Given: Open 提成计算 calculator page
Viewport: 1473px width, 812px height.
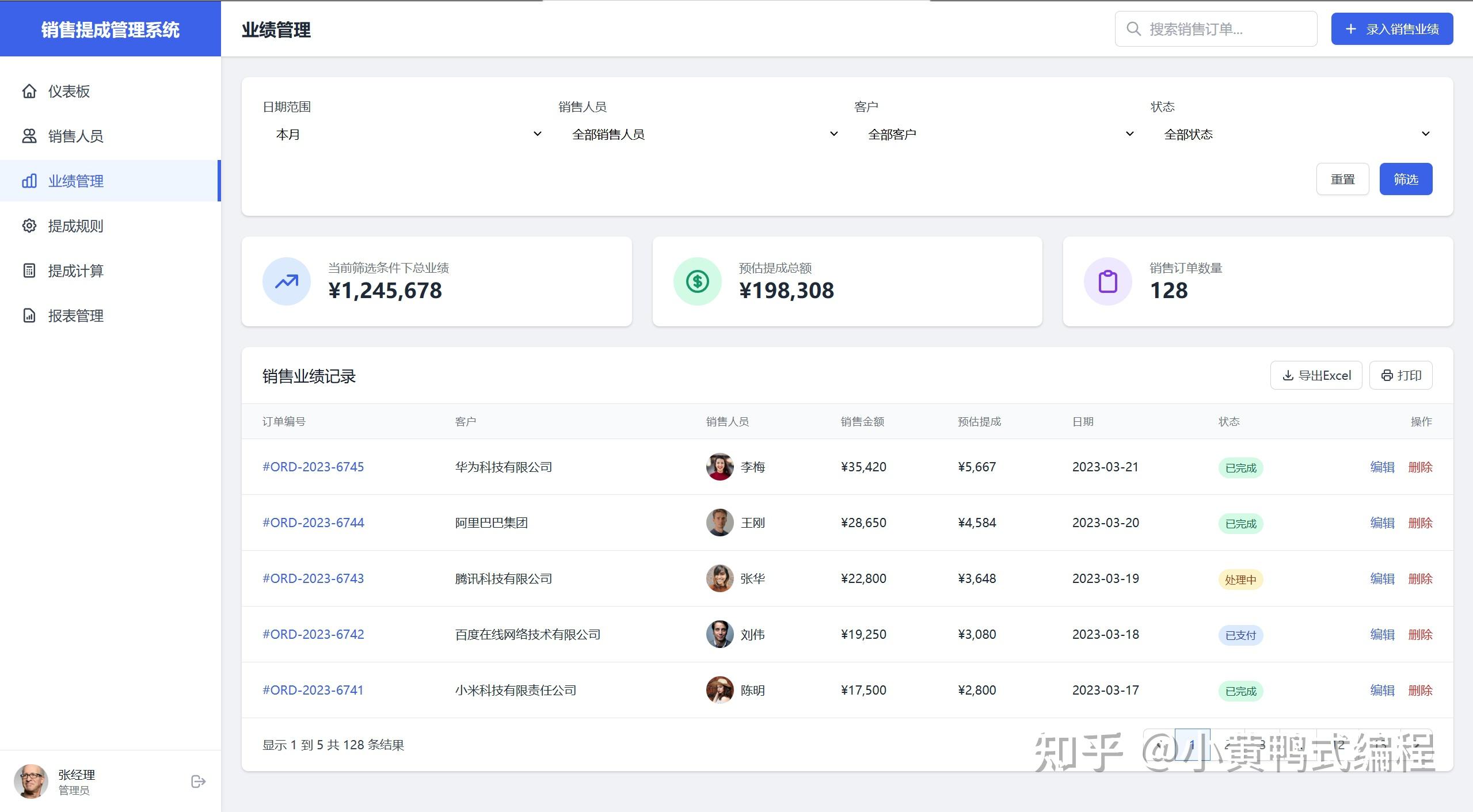Looking at the screenshot, I should 75,270.
